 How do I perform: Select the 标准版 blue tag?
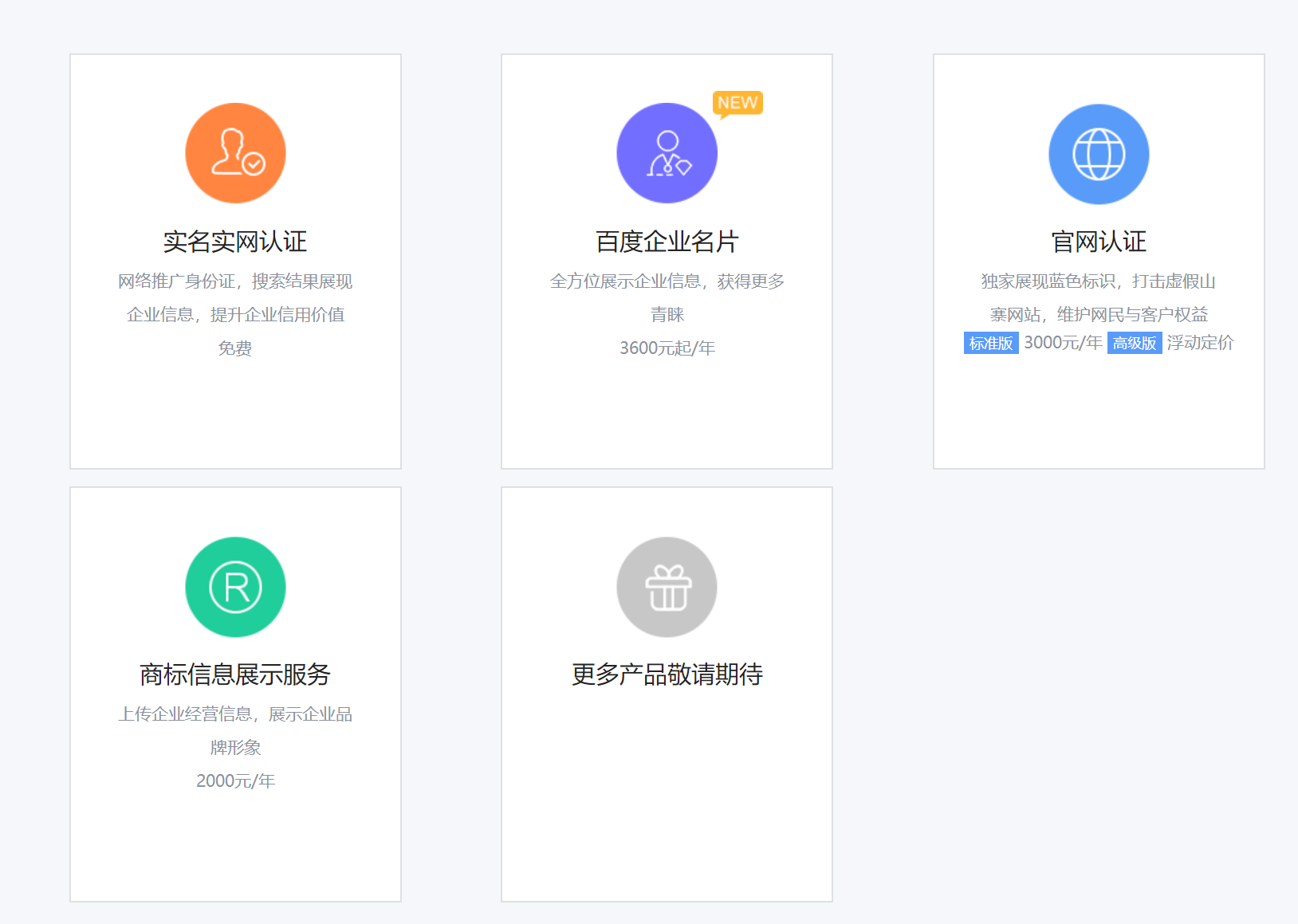[x=991, y=343]
